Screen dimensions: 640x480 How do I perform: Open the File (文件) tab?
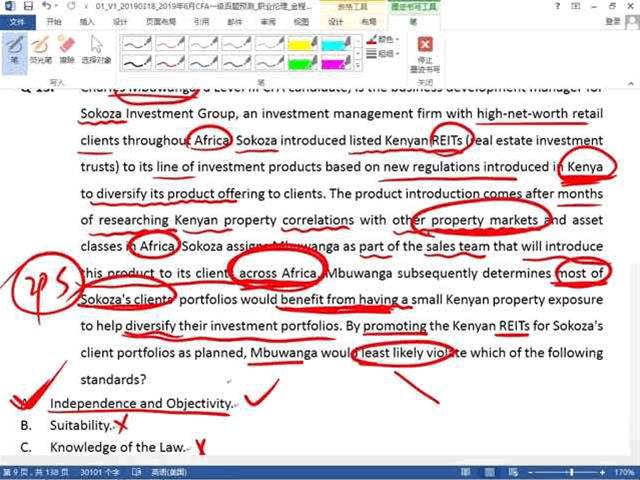coord(17,22)
